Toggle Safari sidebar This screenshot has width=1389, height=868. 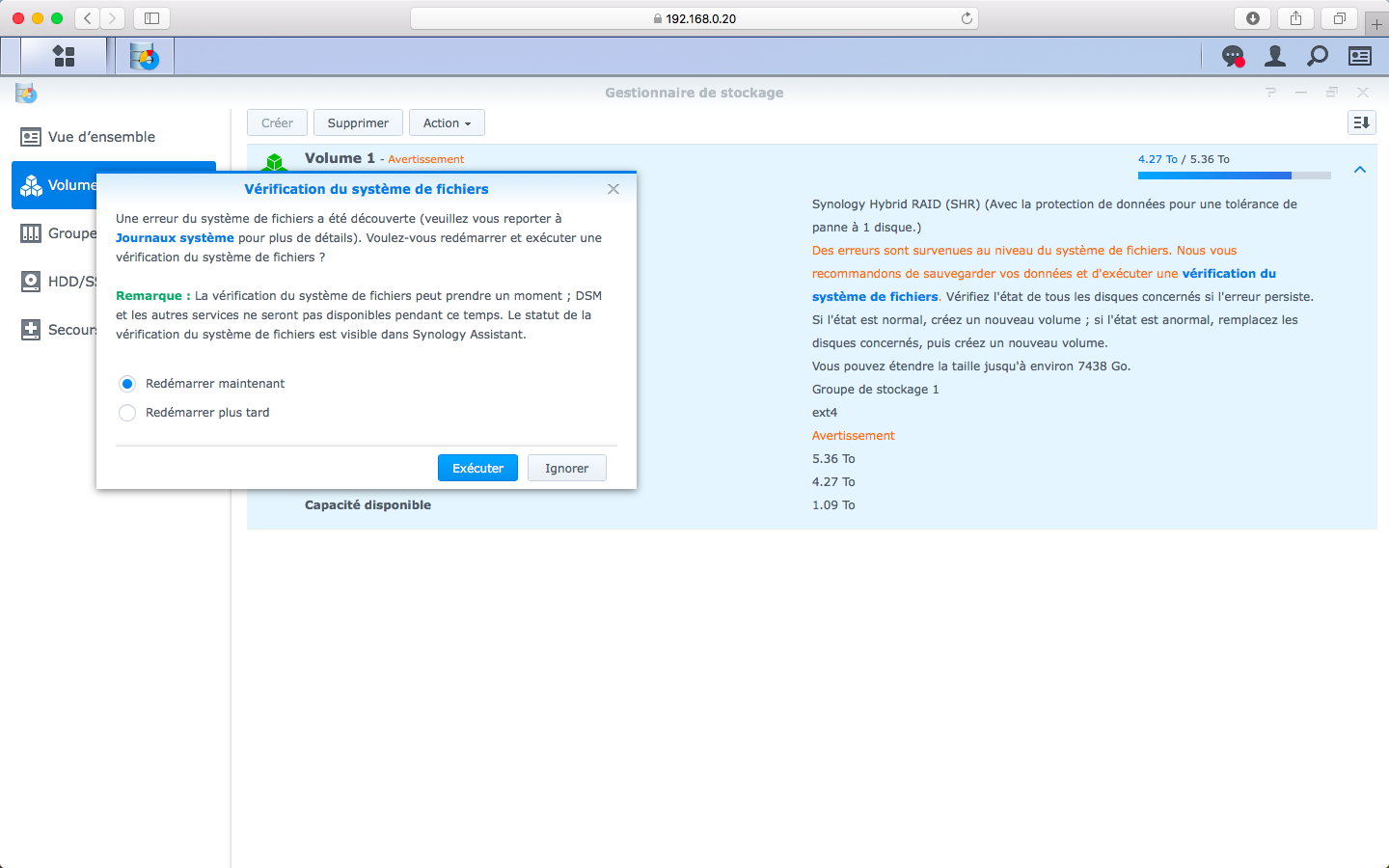point(151,18)
